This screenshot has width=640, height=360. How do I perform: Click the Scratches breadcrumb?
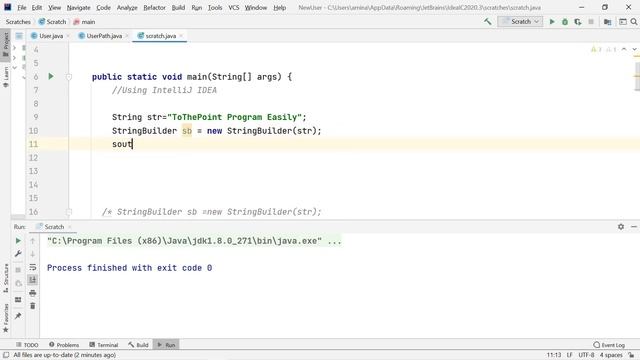(18, 22)
